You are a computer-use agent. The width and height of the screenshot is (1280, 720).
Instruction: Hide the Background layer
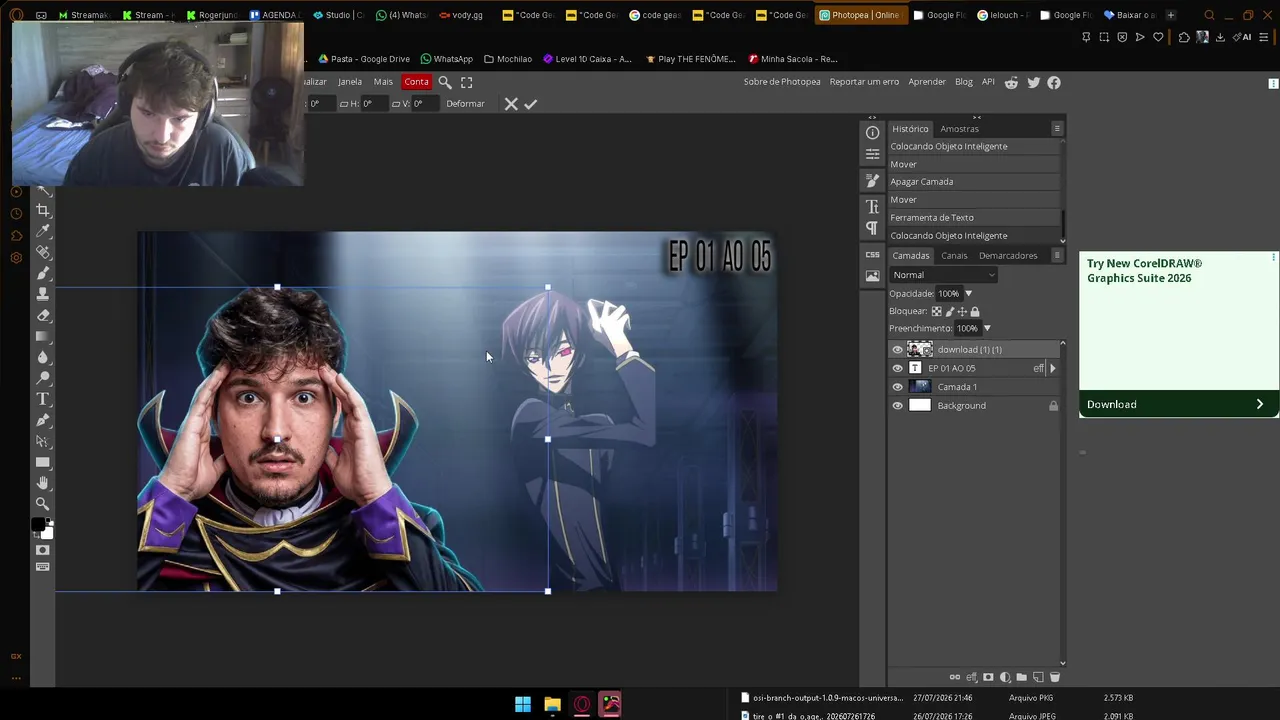(x=897, y=406)
